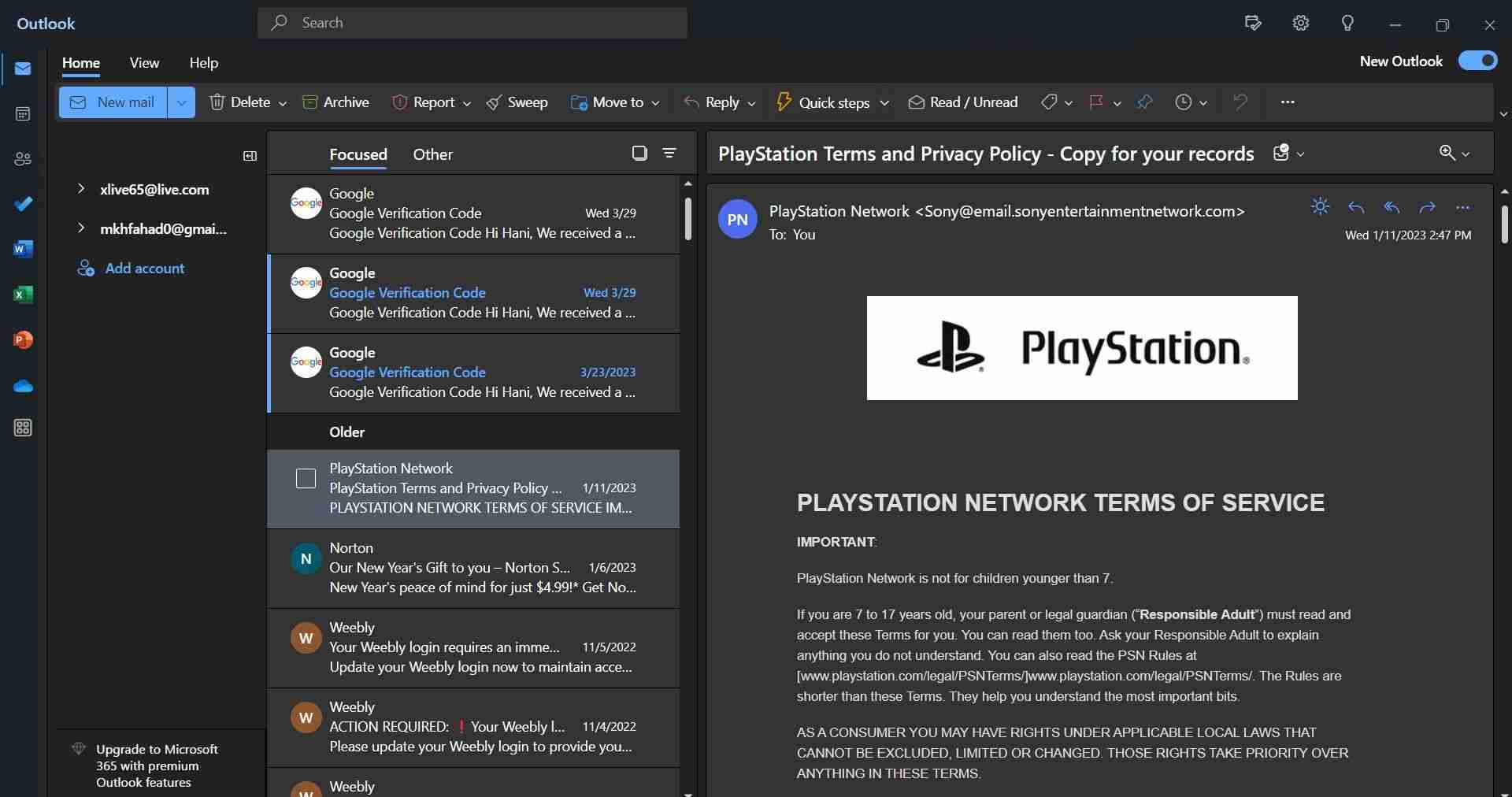
Task: Expand the xlive65@live.com account folder
Action: pos(80,189)
